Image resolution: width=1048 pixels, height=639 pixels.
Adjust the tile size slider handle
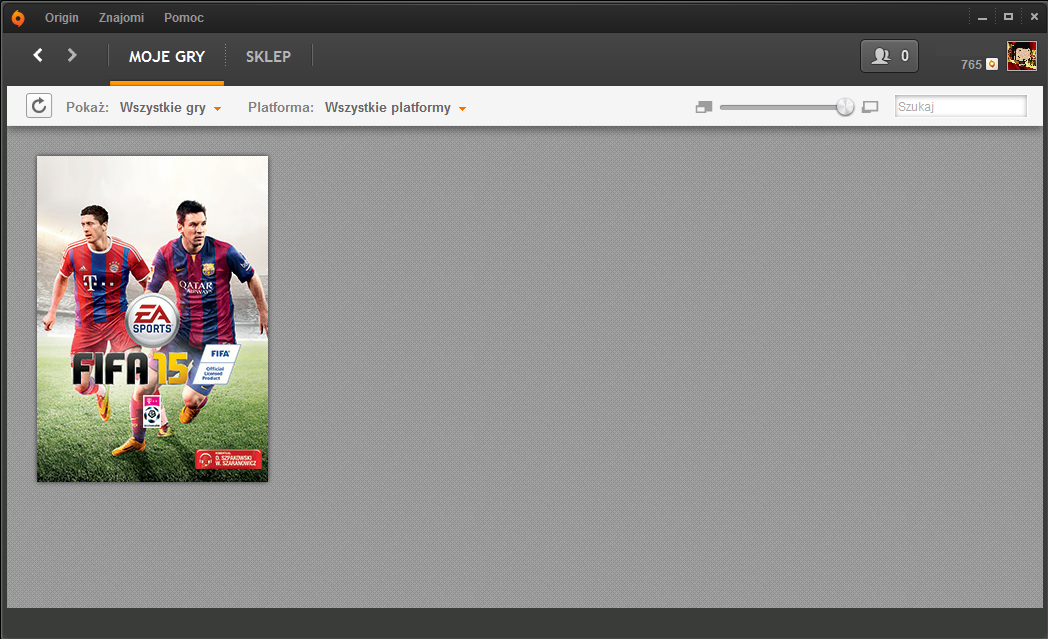[x=845, y=107]
